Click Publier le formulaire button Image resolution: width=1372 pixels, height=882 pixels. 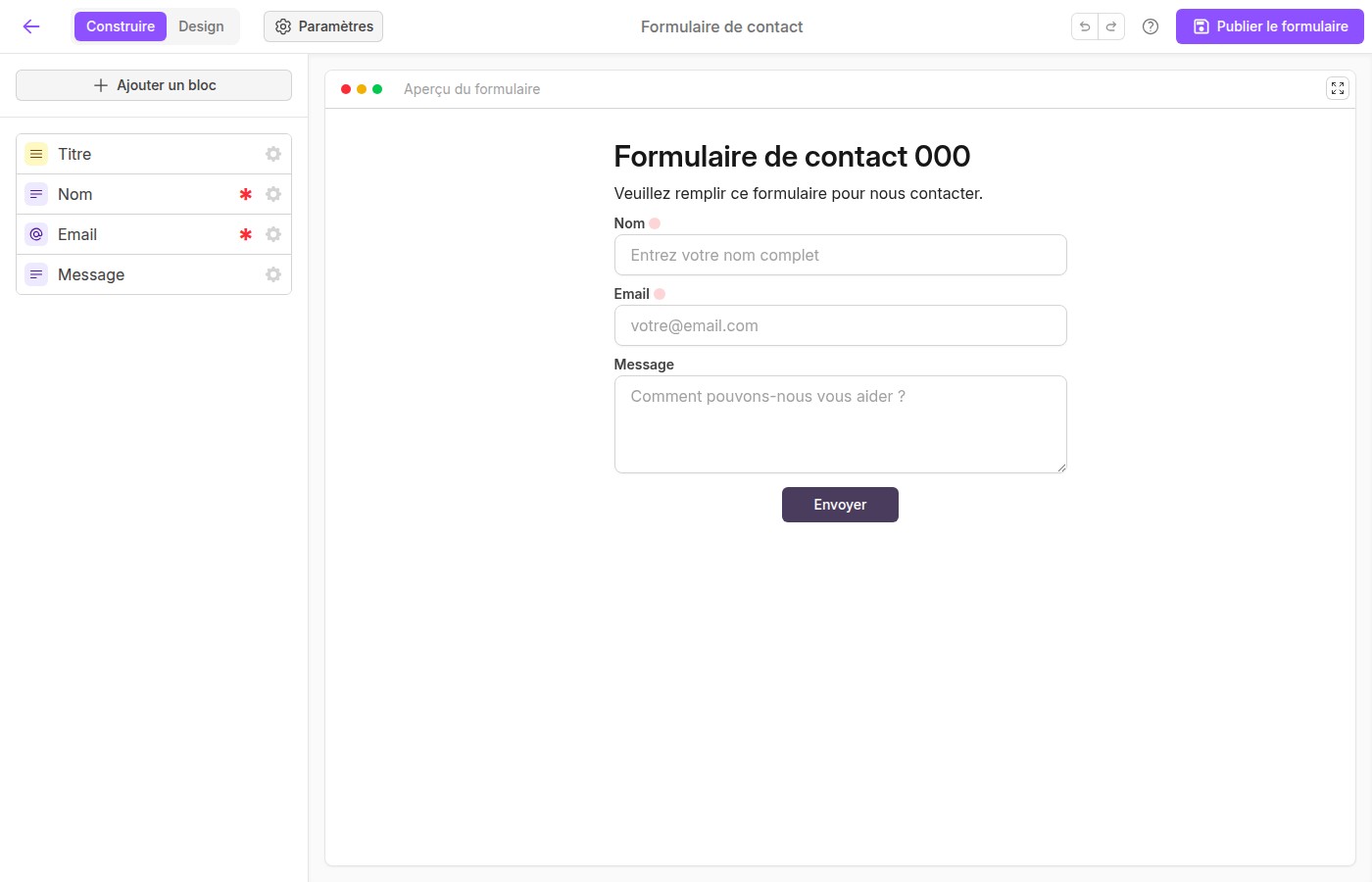1270,26
